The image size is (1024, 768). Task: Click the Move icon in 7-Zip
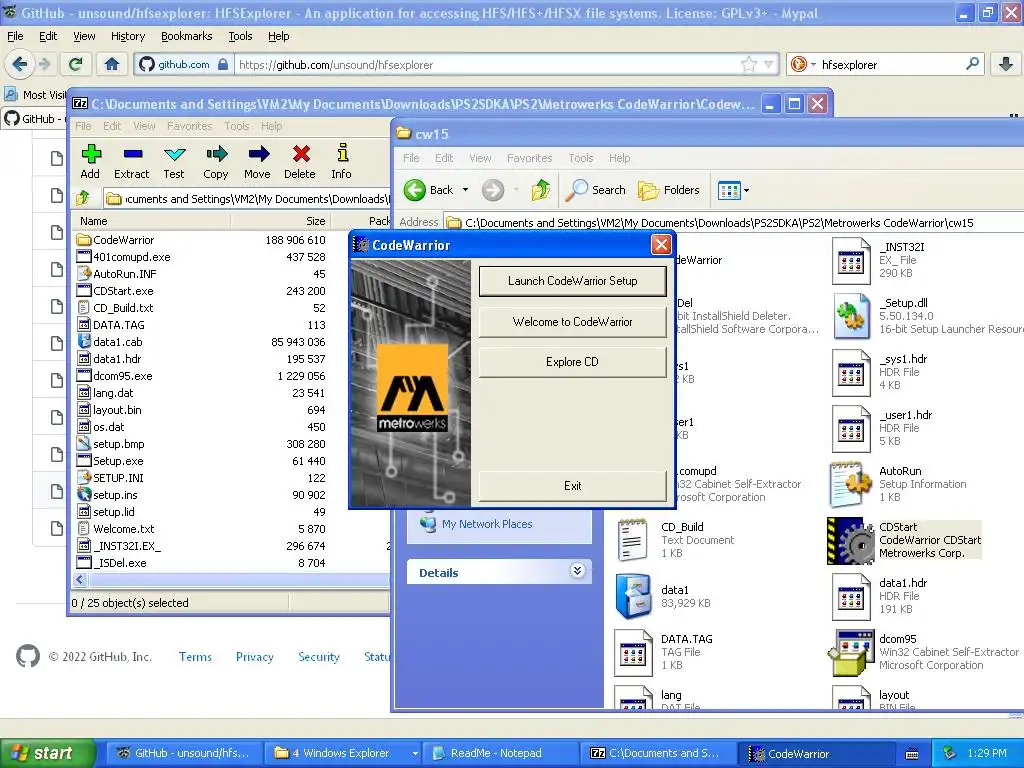[257, 155]
